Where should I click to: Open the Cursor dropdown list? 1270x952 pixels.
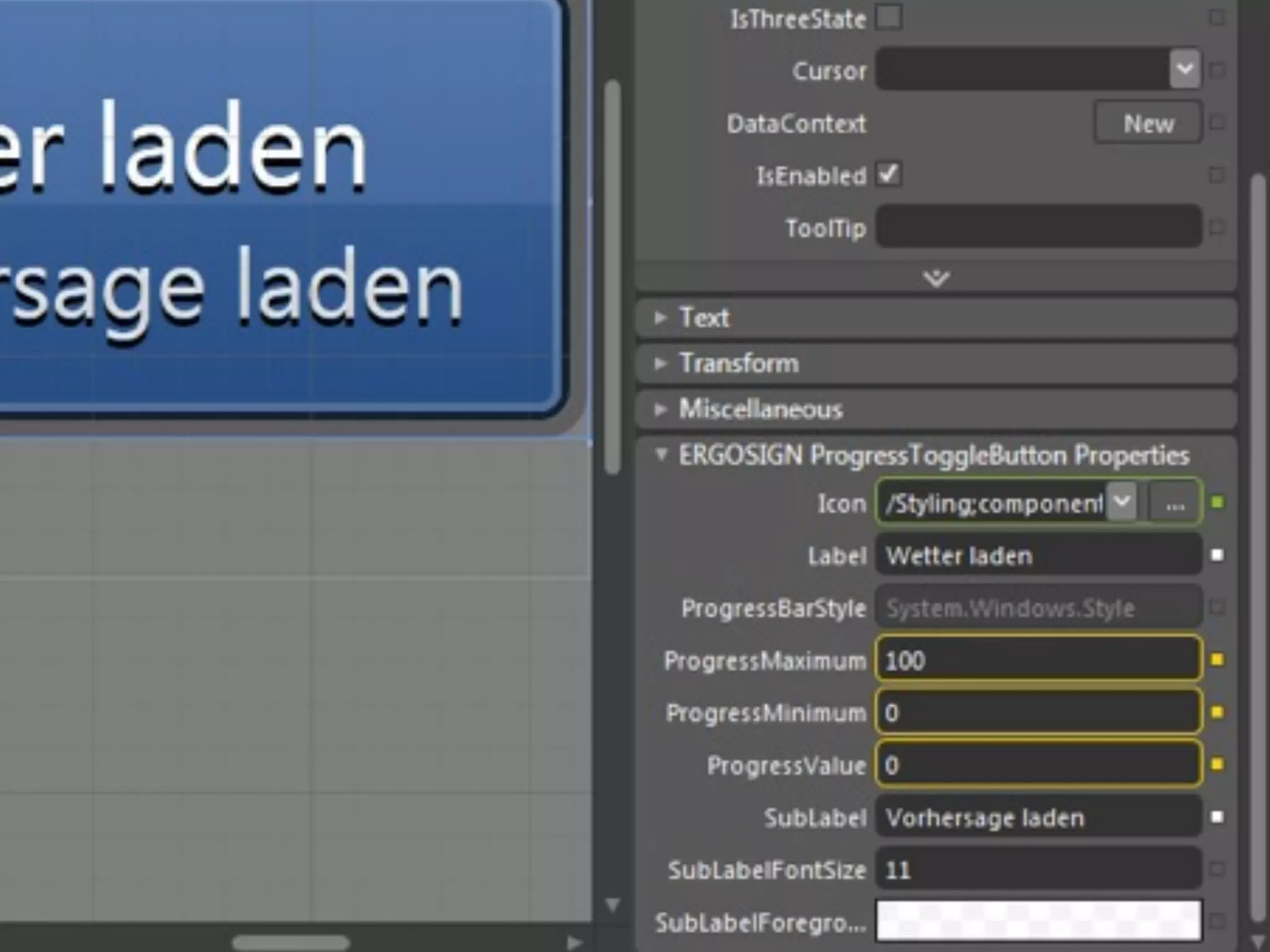[1184, 69]
